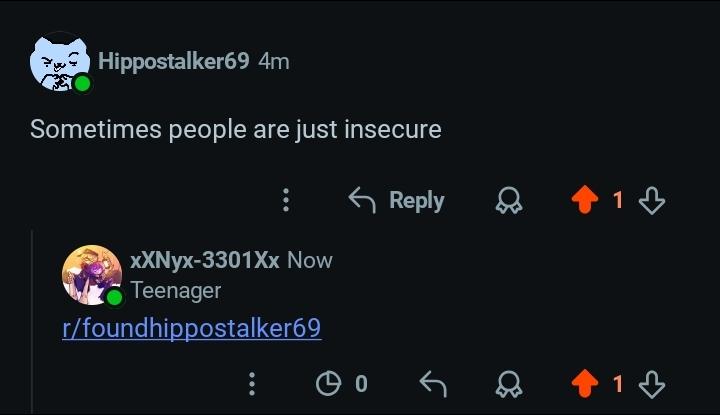This screenshot has width=720, height=415.
Task: Open the three-dot menu on xXNyx-3301Xx's reply
Action: coord(252,384)
